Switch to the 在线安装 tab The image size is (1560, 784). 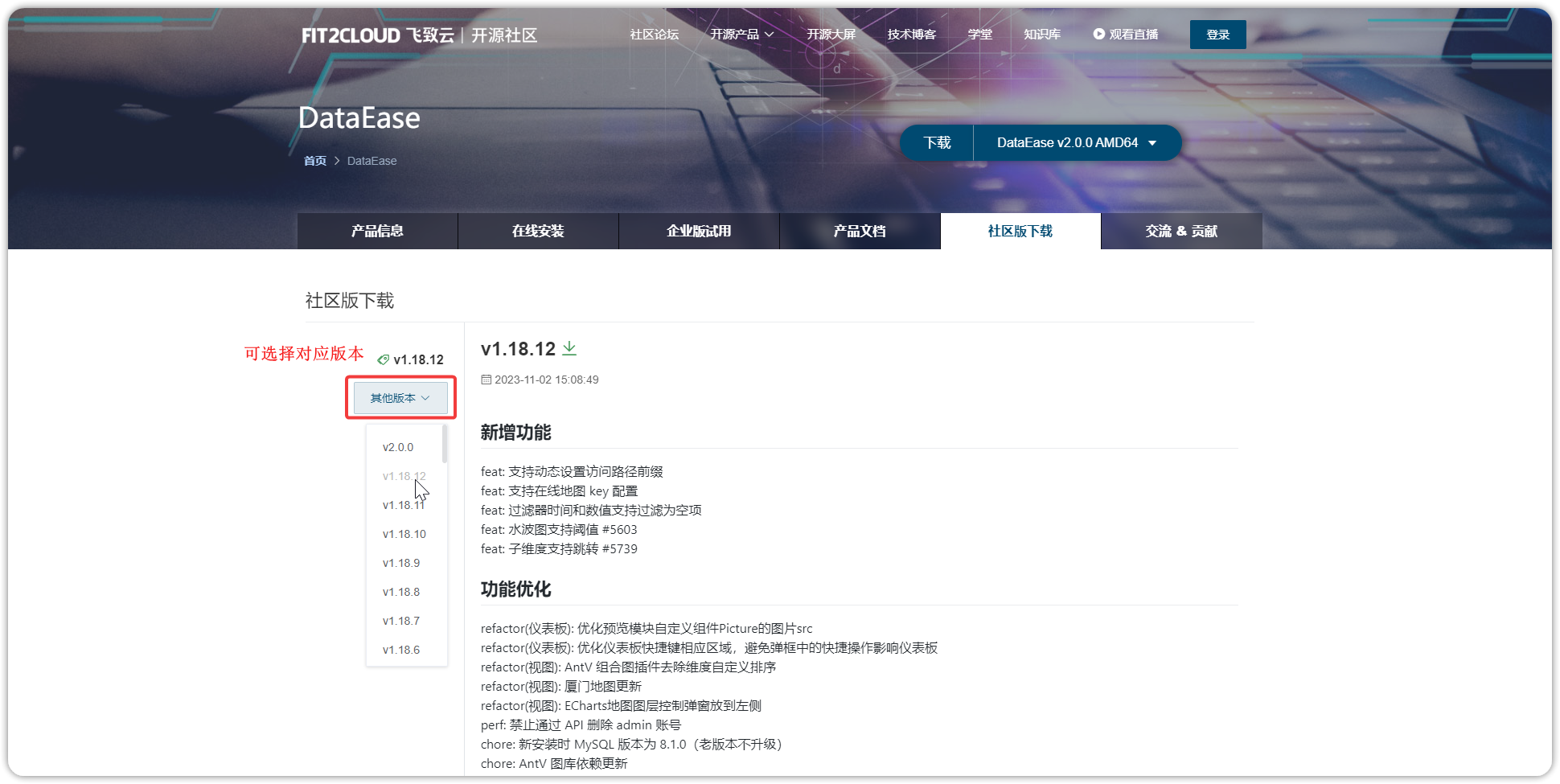pyautogui.click(x=538, y=231)
